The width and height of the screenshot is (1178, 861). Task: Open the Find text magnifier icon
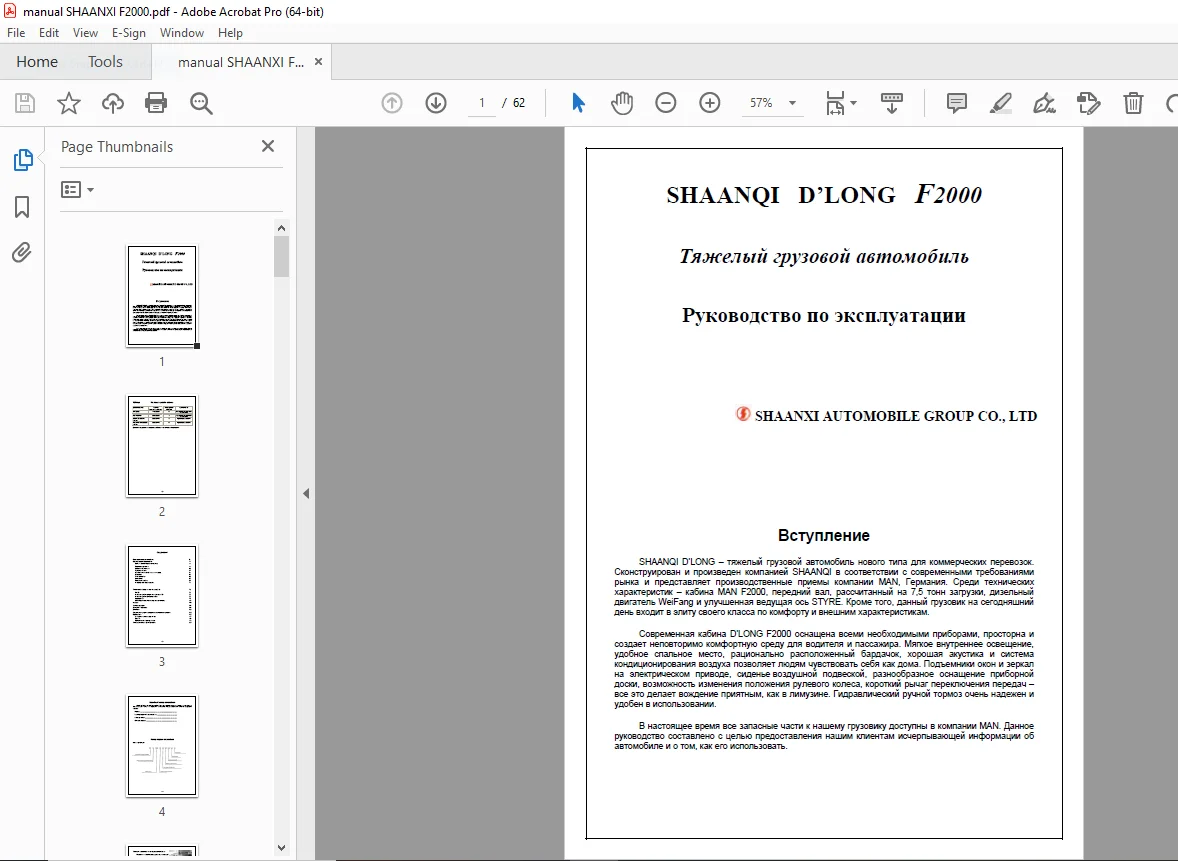[201, 103]
